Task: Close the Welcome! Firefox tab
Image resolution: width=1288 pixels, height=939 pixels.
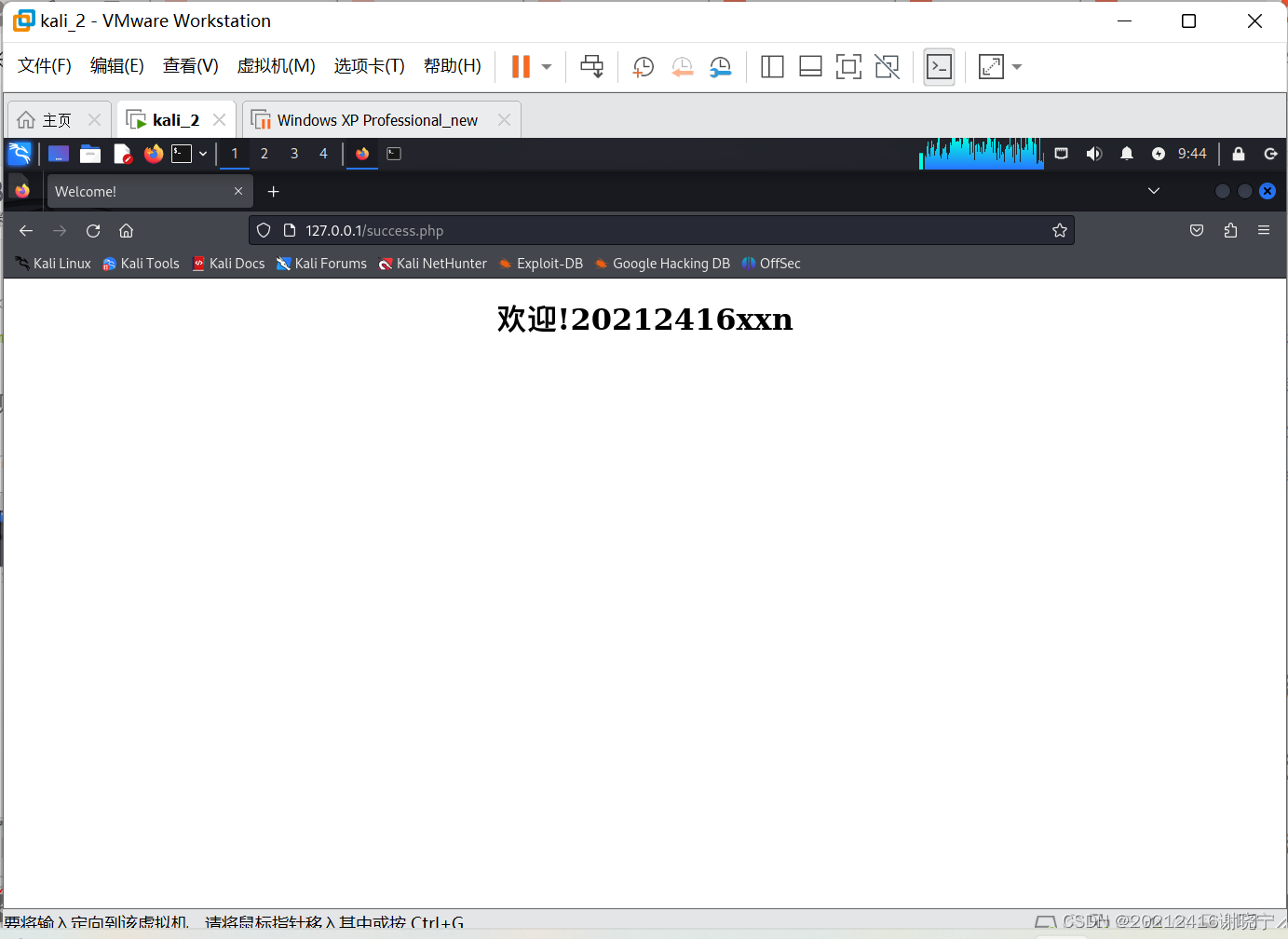Action: [x=238, y=191]
